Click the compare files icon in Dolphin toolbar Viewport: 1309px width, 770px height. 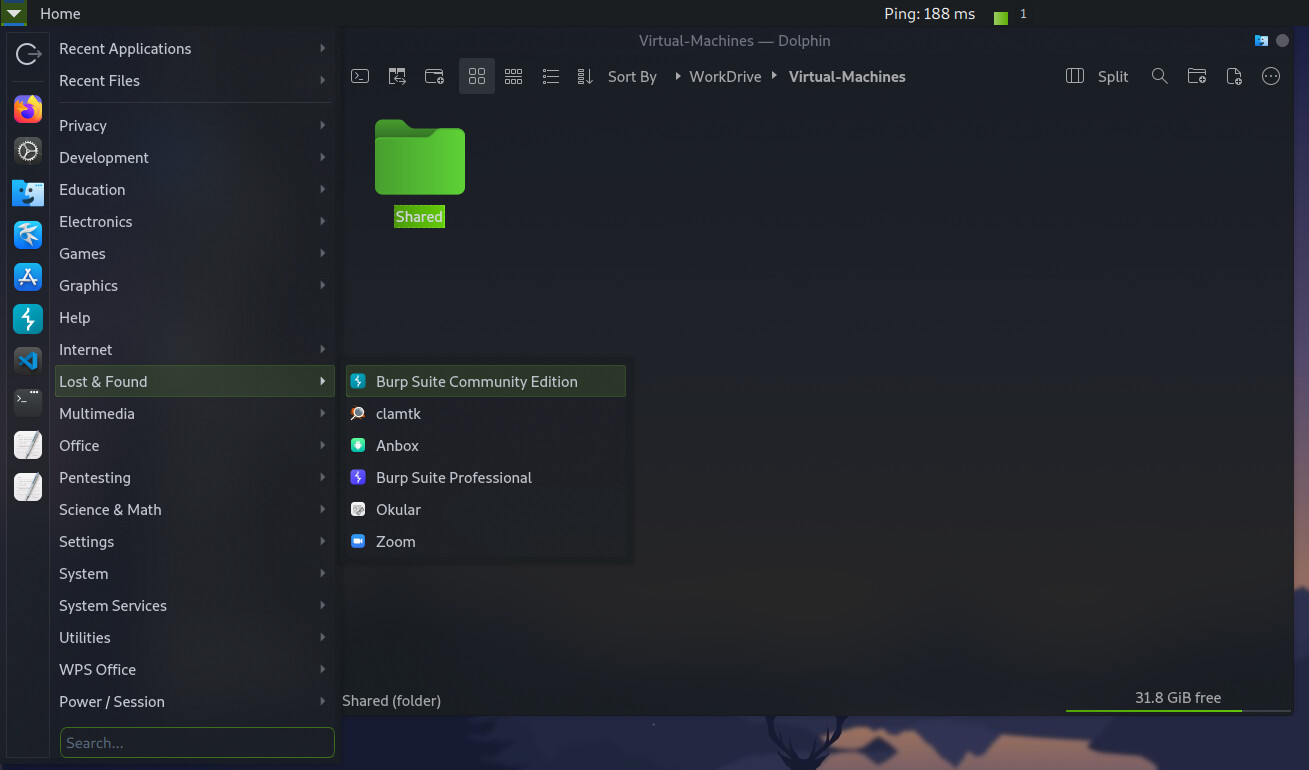click(x=397, y=76)
